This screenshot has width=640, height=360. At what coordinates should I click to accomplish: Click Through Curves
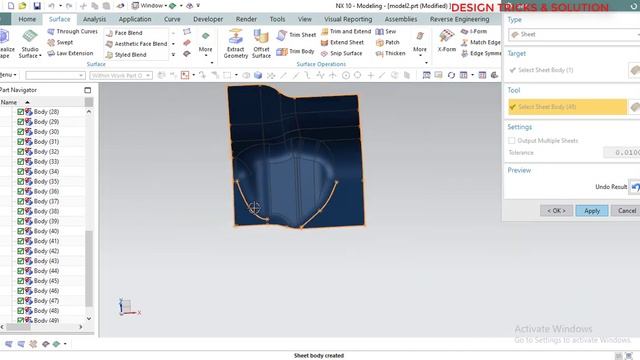click(73, 31)
